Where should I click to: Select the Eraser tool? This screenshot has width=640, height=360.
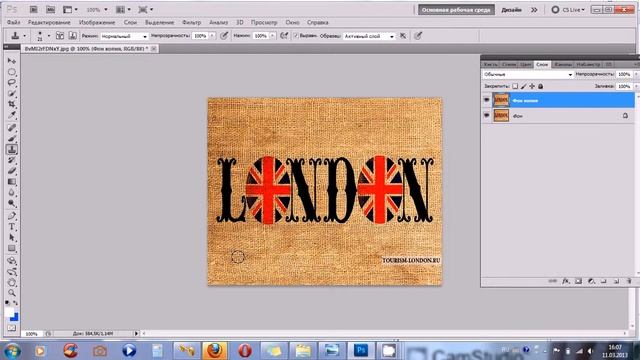point(11,171)
